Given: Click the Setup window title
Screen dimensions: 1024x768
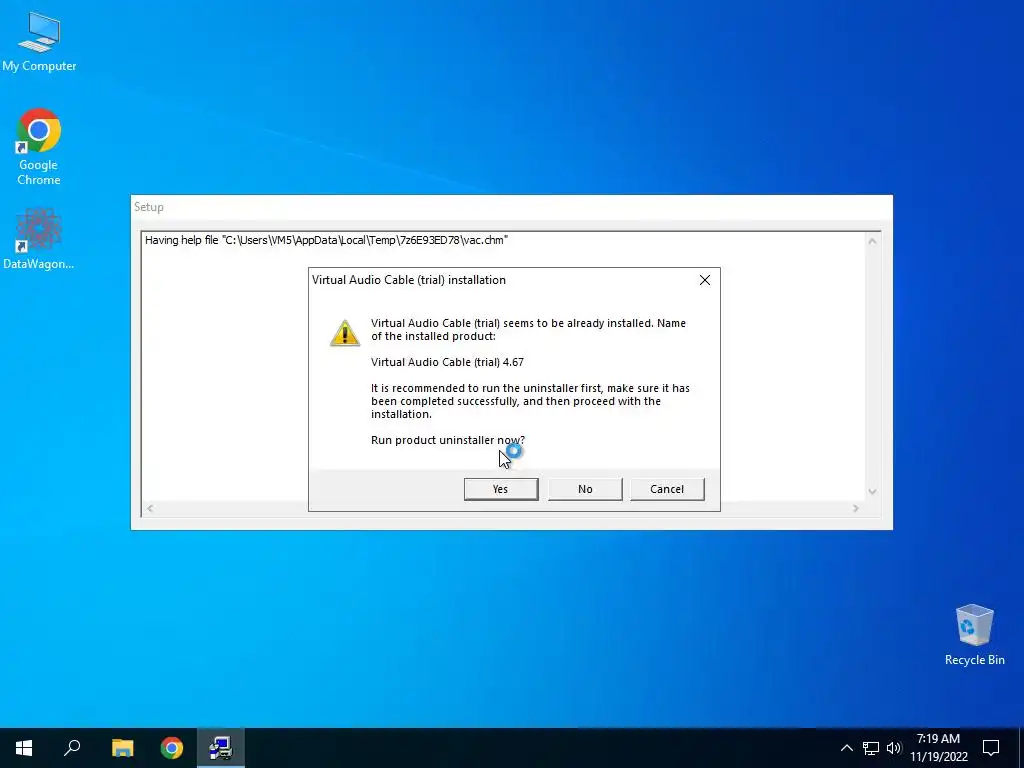Looking at the screenshot, I should [x=149, y=207].
